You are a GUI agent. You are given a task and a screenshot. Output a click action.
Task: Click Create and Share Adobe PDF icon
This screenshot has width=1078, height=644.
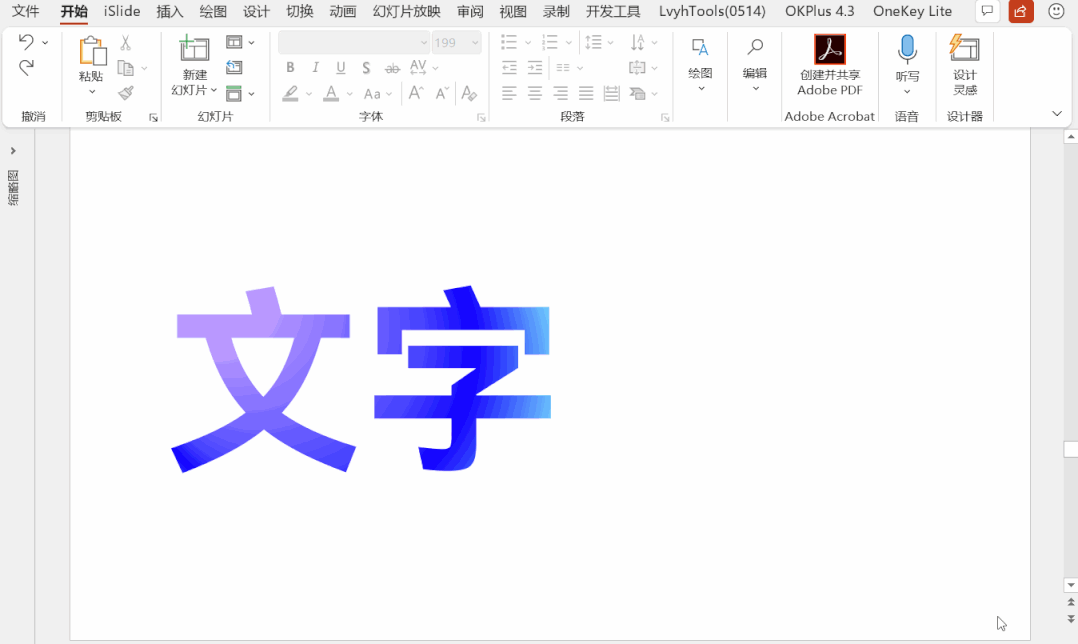(x=830, y=49)
